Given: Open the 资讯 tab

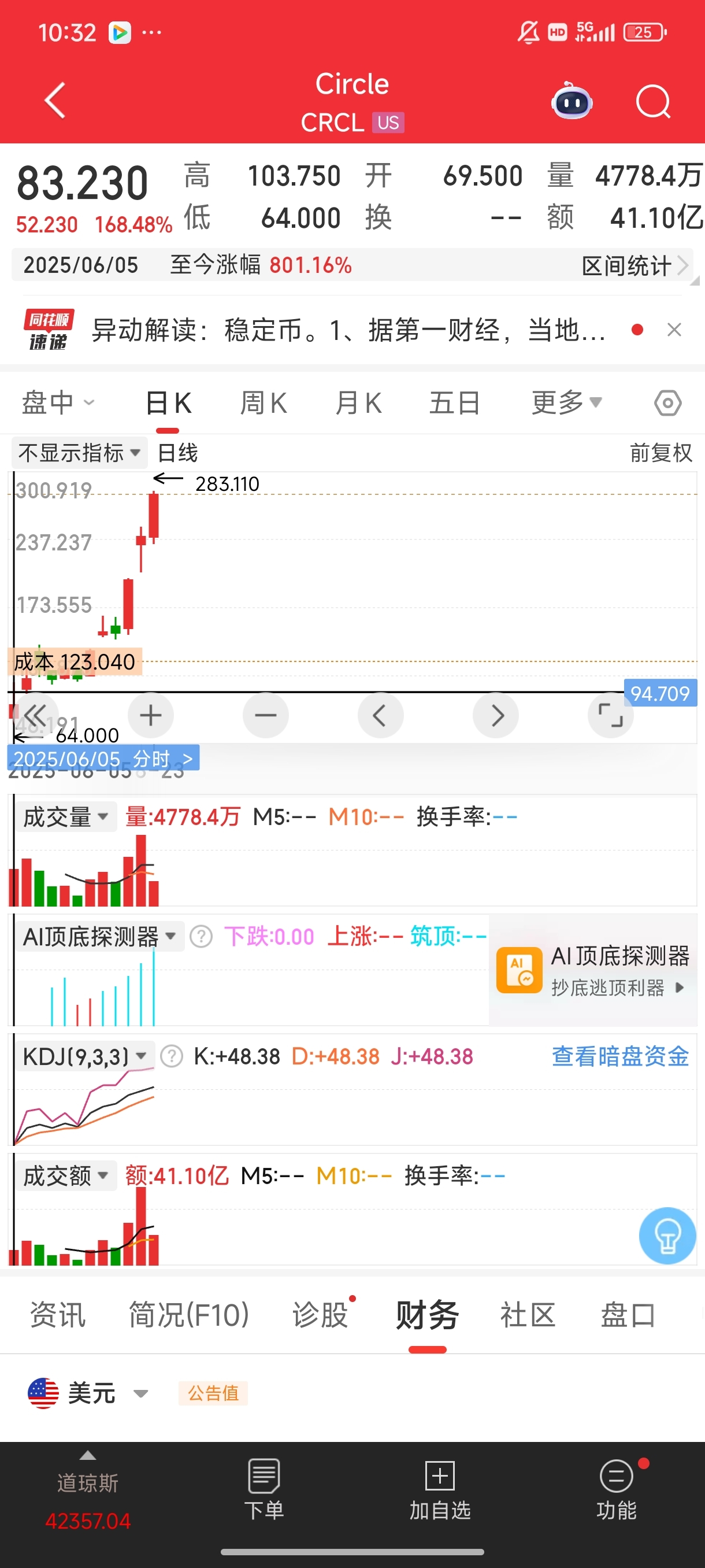Looking at the screenshot, I should tap(58, 1315).
